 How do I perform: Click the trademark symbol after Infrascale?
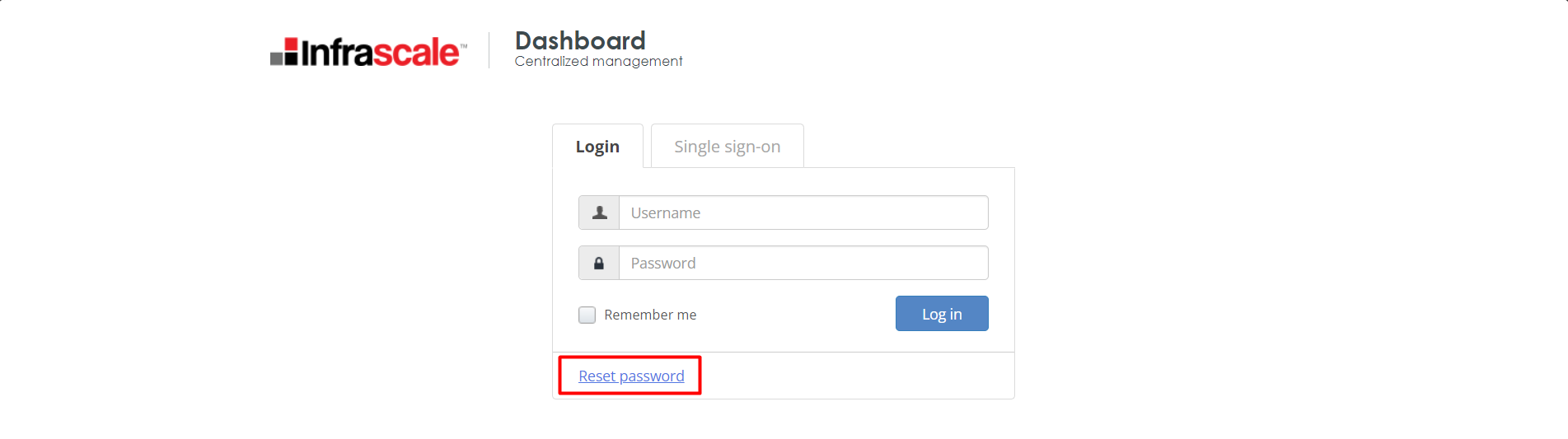tap(464, 46)
